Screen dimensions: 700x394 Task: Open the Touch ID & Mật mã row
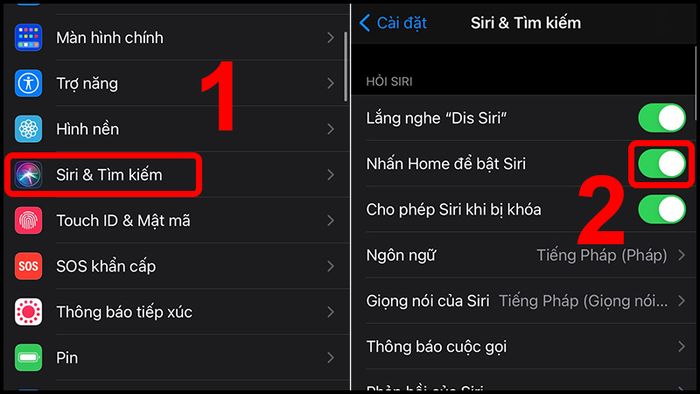coord(177,220)
